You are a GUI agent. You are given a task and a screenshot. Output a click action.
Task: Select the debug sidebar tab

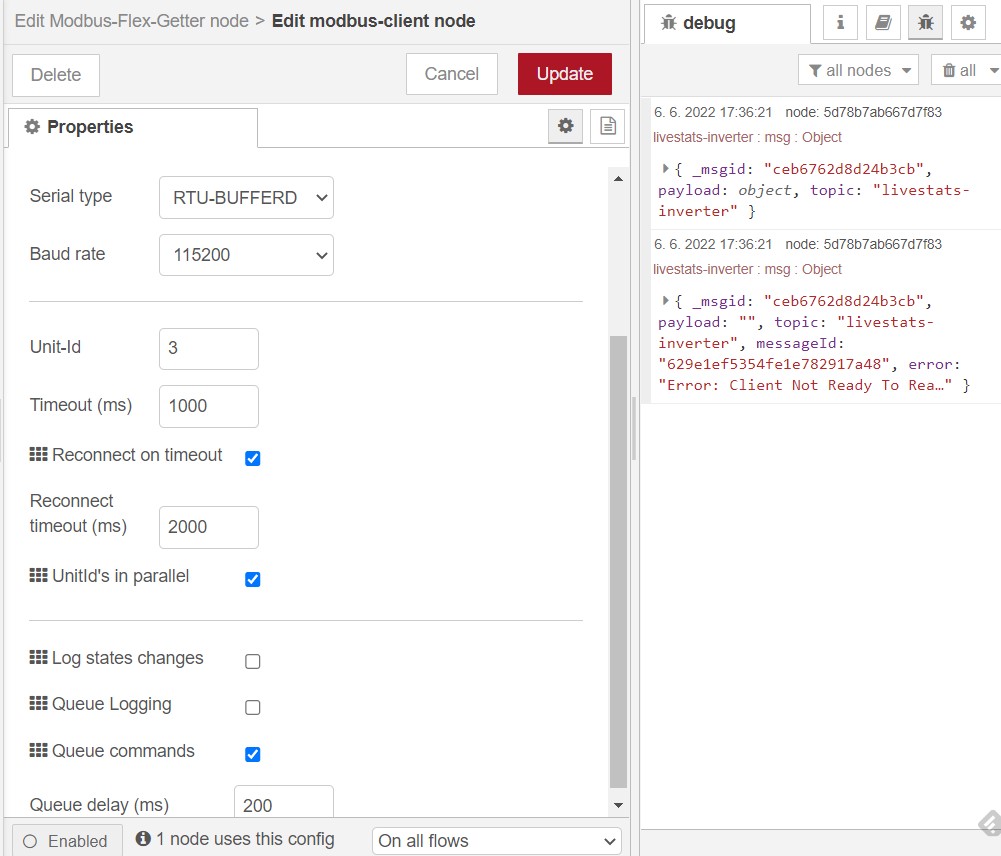click(x=727, y=24)
